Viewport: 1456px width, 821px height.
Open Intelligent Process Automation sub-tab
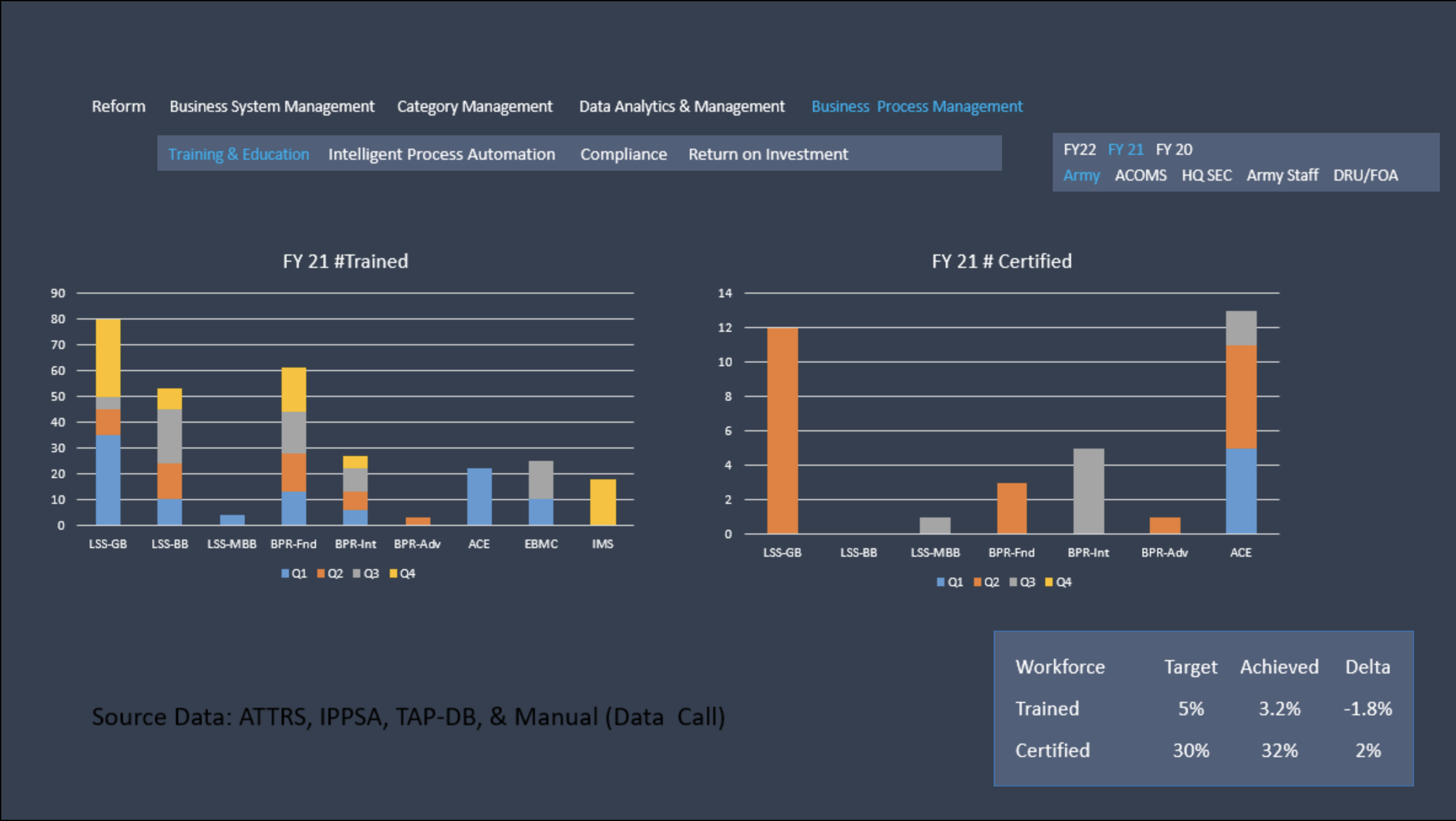click(x=441, y=154)
